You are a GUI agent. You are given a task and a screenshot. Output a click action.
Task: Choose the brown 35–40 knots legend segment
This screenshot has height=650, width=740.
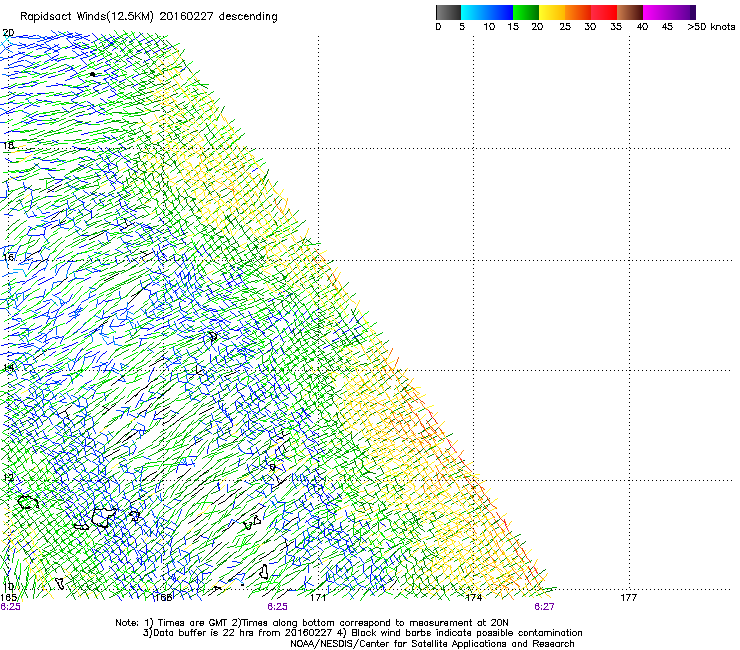coord(630,12)
